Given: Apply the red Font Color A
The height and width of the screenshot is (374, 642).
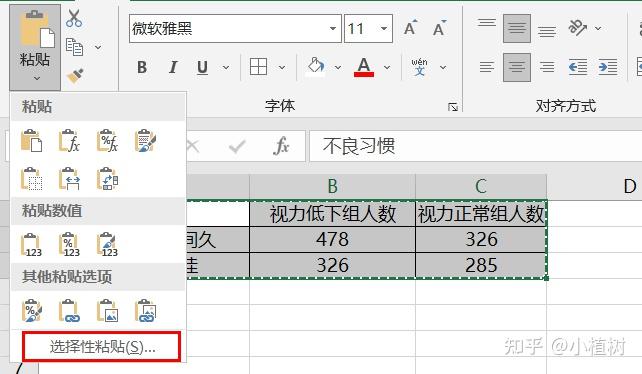Looking at the screenshot, I should click(x=364, y=67).
